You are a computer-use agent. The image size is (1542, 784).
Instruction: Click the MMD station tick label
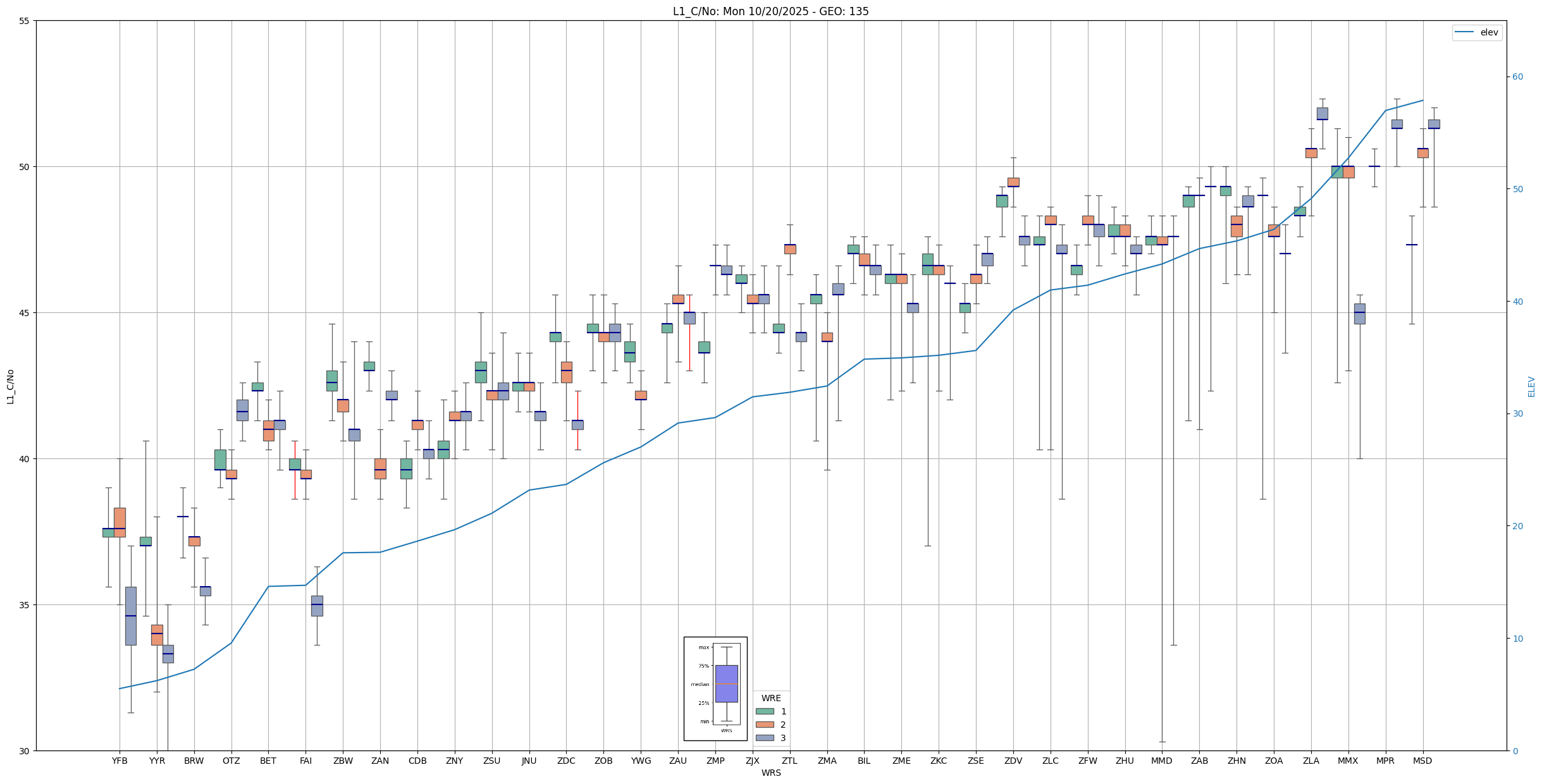pyautogui.click(x=1162, y=761)
